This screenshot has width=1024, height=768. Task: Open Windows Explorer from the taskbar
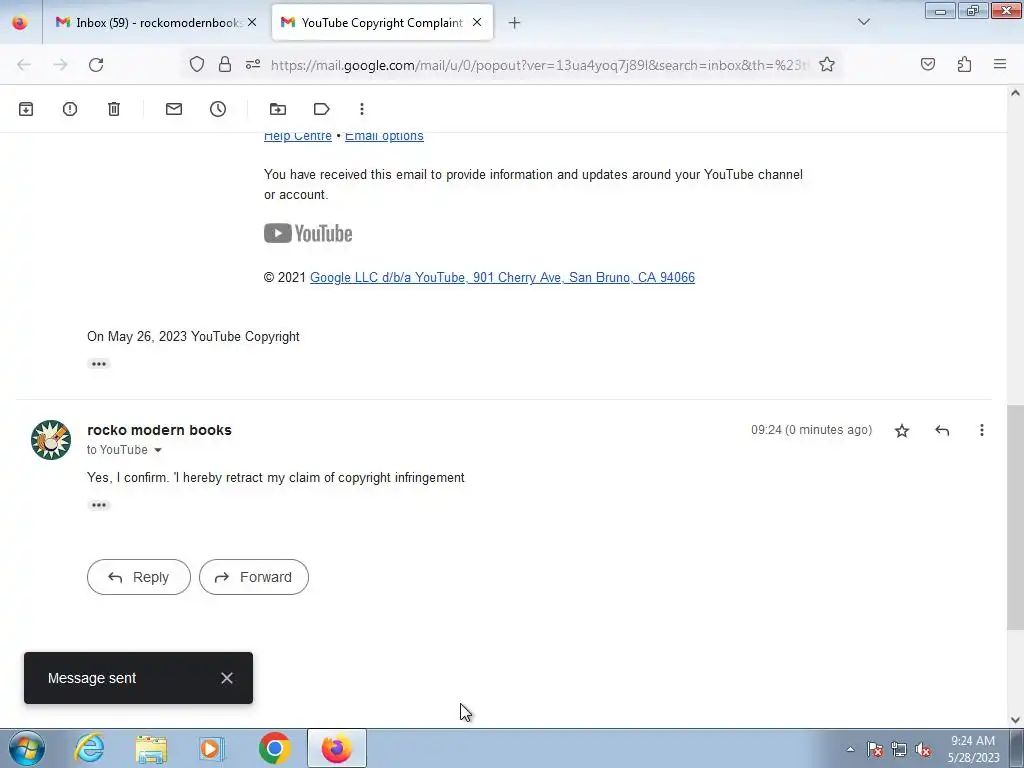(x=152, y=748)
